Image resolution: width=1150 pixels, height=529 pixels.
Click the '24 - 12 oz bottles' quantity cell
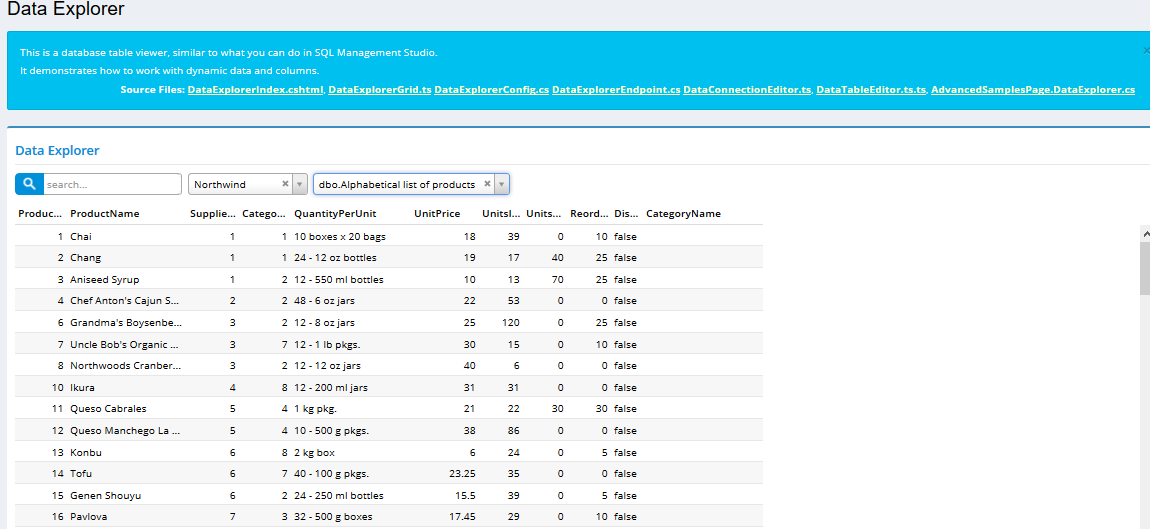(x=334, y=258)
